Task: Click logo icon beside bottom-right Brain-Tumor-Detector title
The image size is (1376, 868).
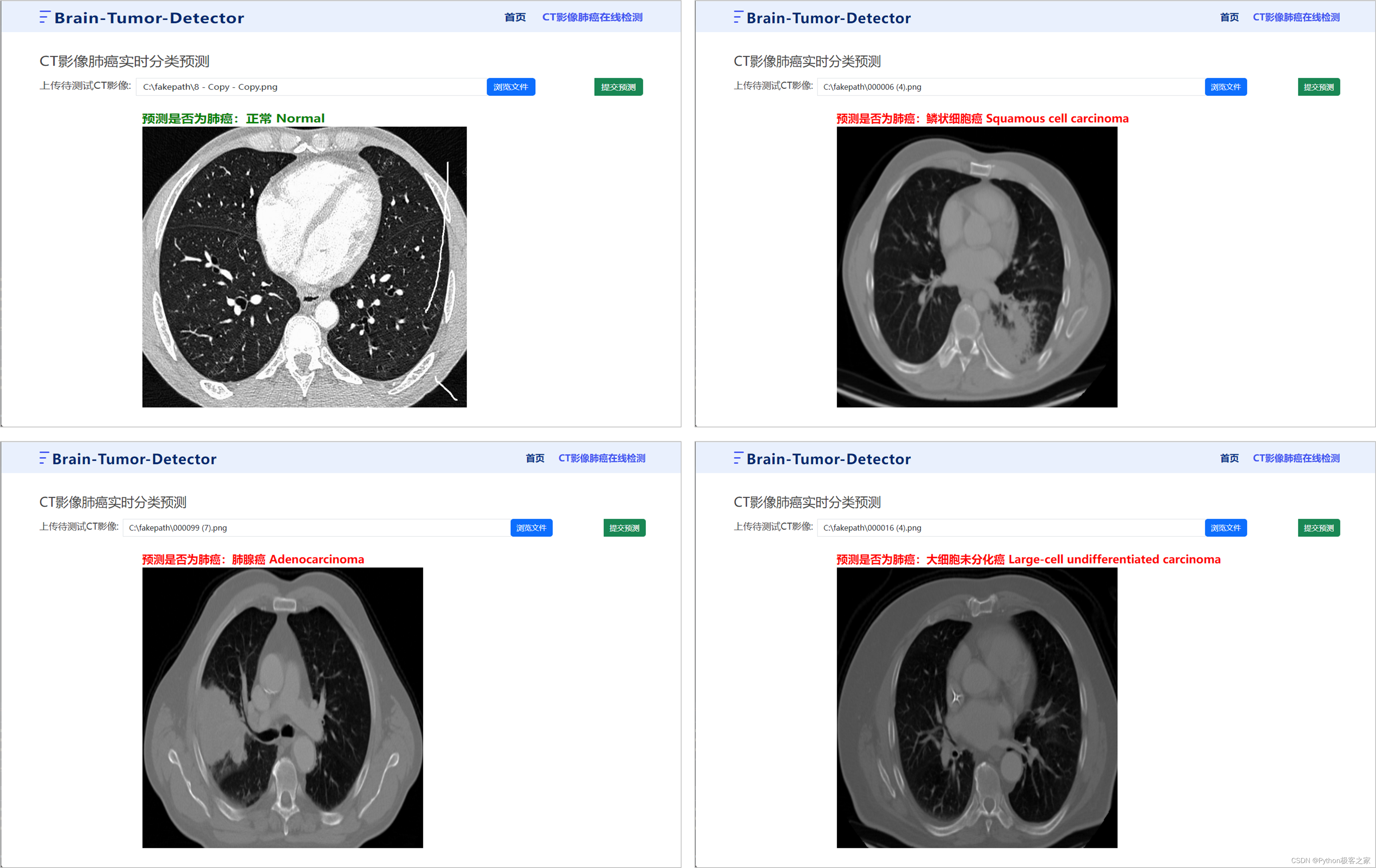Action: point(738,458)
